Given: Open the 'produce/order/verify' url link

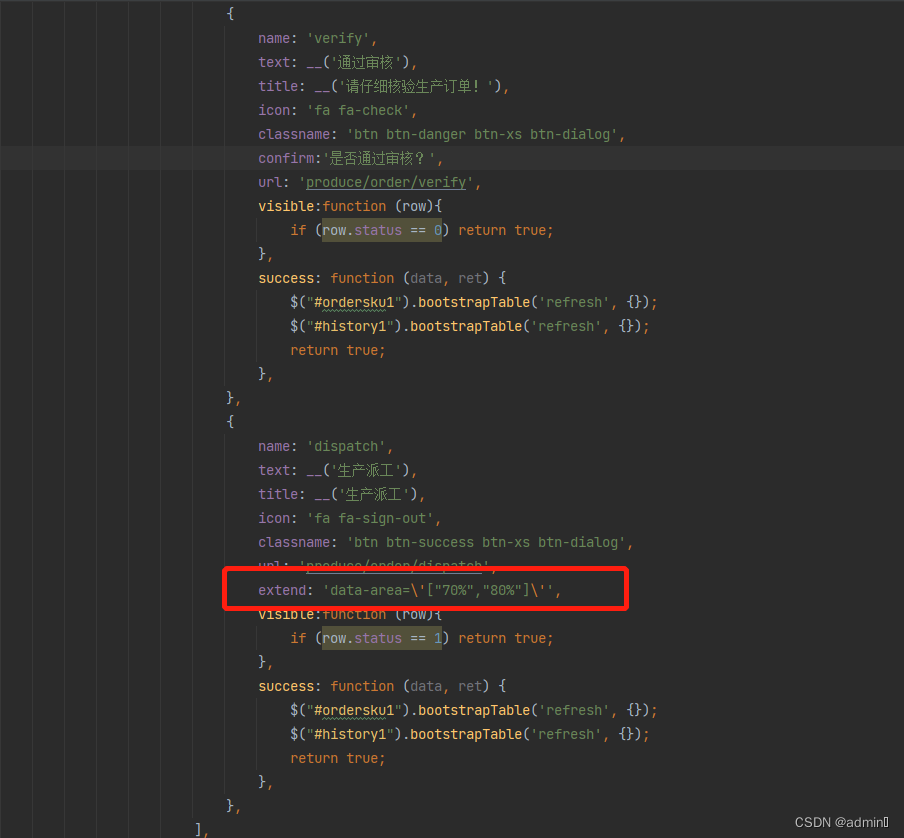Looking at the screenshot, I should pos(386,183).
